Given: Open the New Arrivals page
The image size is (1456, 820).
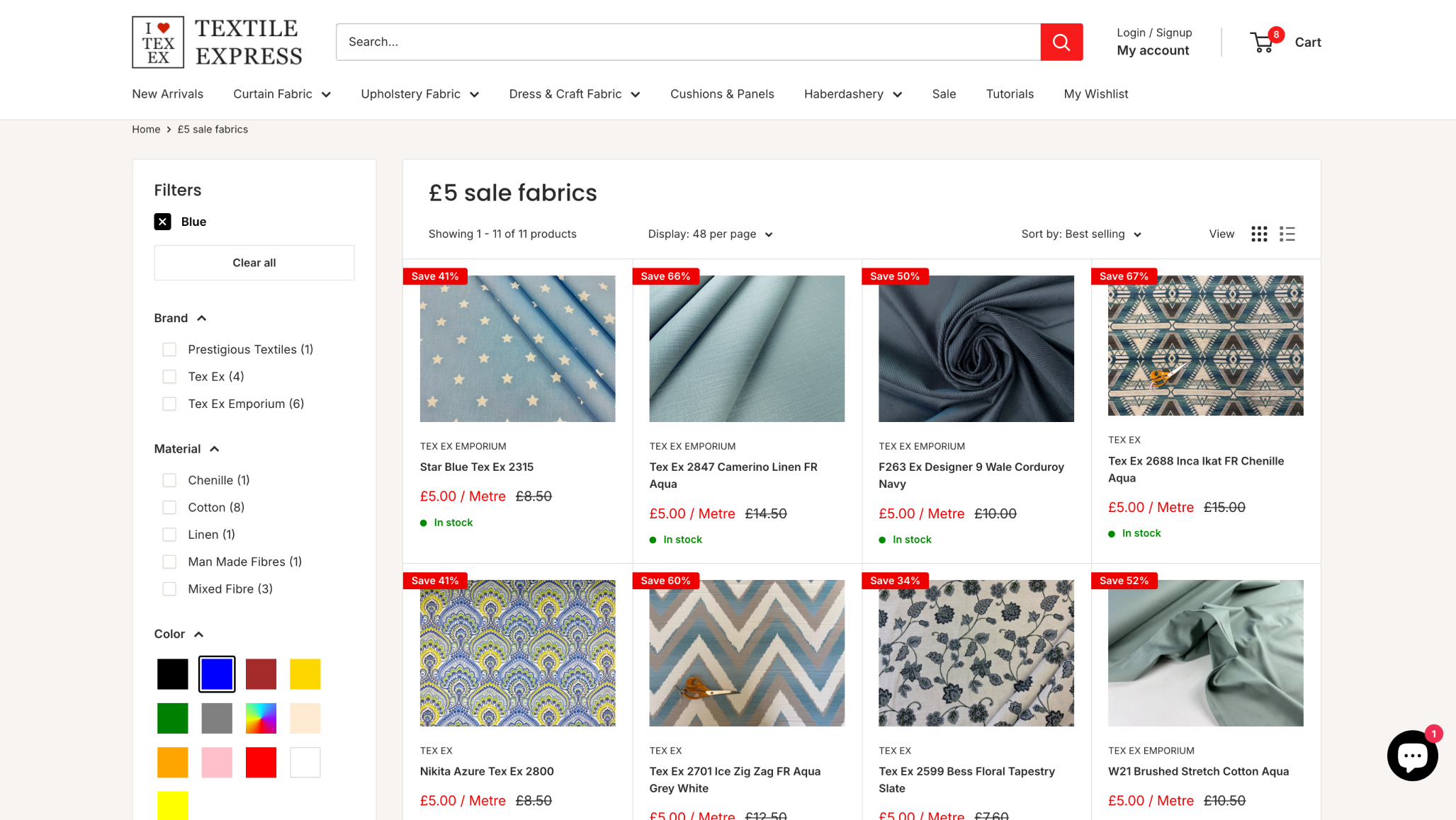Looking at the screenshot, I should (167, 94).
